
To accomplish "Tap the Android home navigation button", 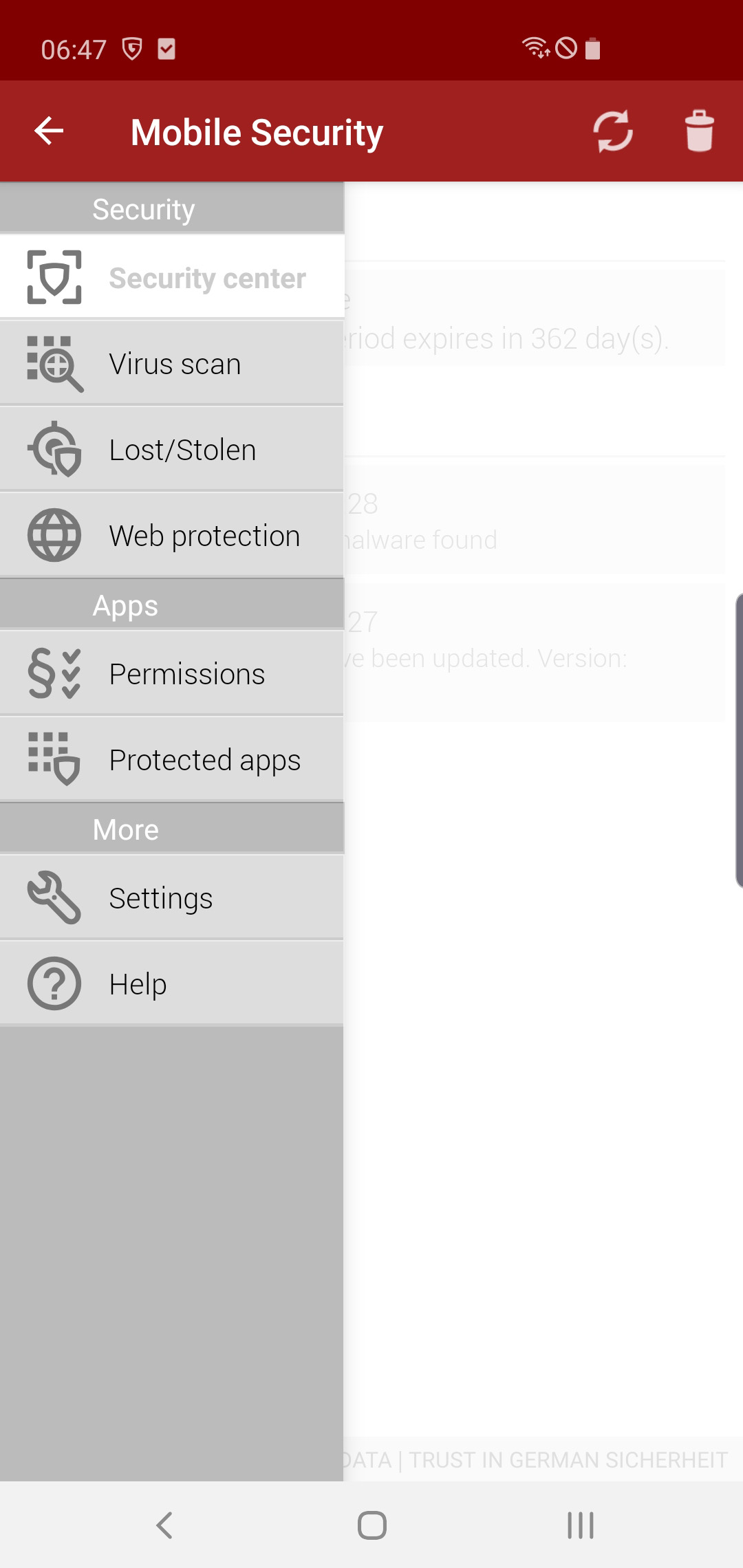I will click(371, 1525).
